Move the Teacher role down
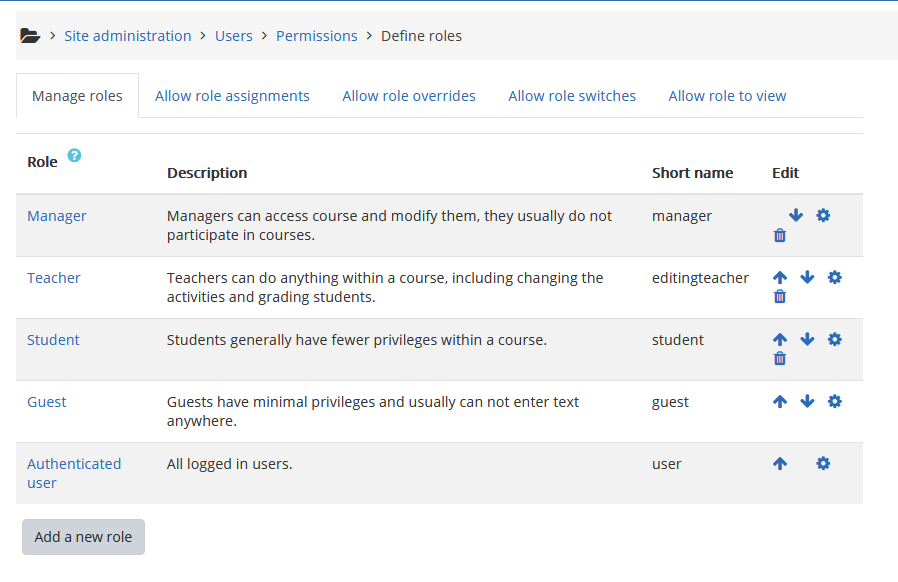 click(x=807, y=278)
